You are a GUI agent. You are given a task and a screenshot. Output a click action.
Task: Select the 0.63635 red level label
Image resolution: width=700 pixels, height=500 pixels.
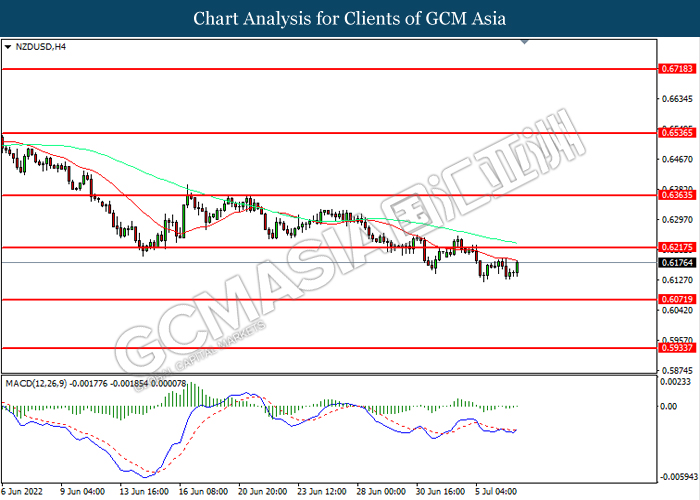click(677, 195)
